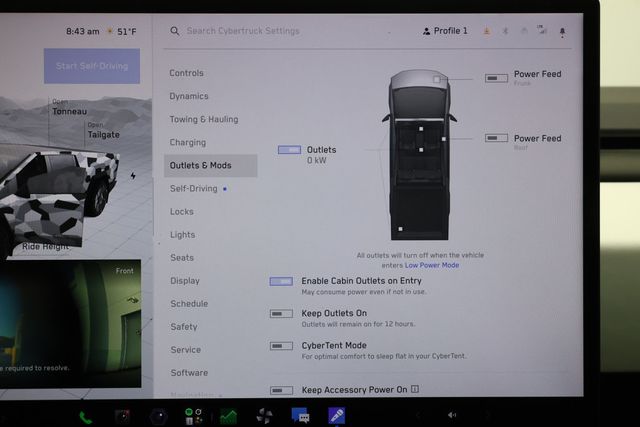Screen dimensions: 640x427
Task: Toggle the CyberTent Mode switch
Action: [281, 346]
